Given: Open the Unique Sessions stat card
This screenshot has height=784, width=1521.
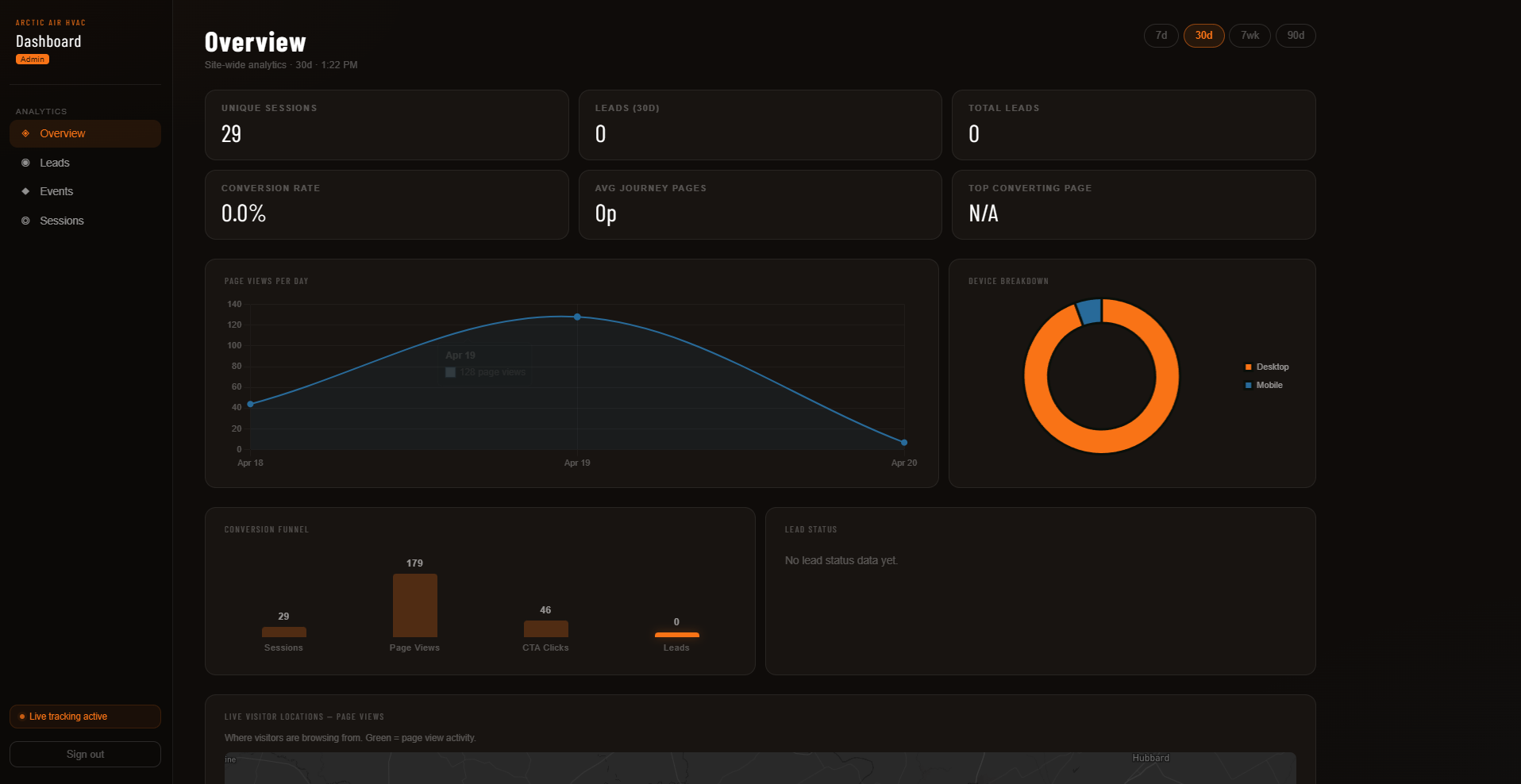Looking at the screenshot, I should click(x=387, y=125).
